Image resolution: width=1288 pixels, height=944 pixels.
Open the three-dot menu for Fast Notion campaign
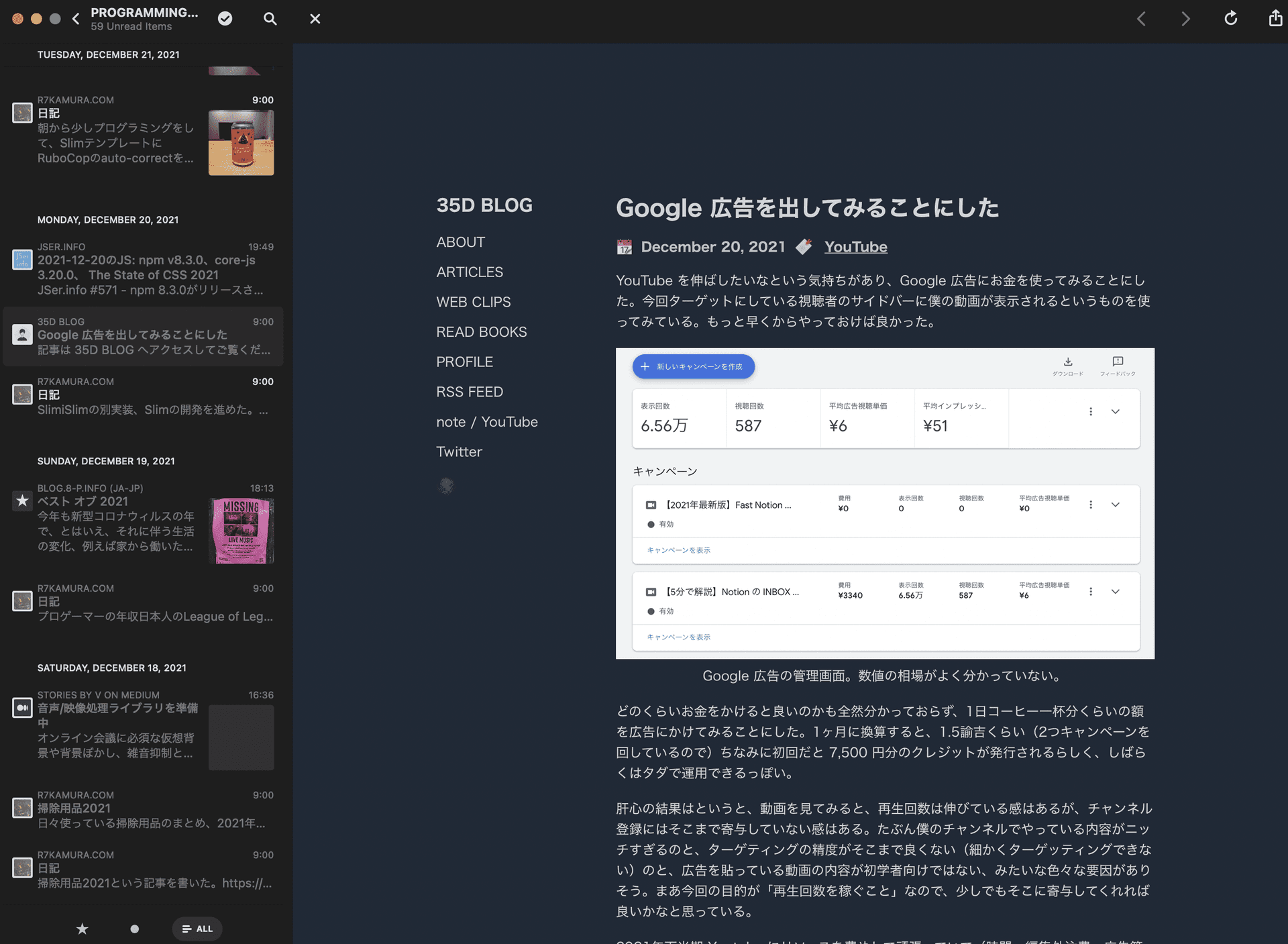tap(1091, 505)
